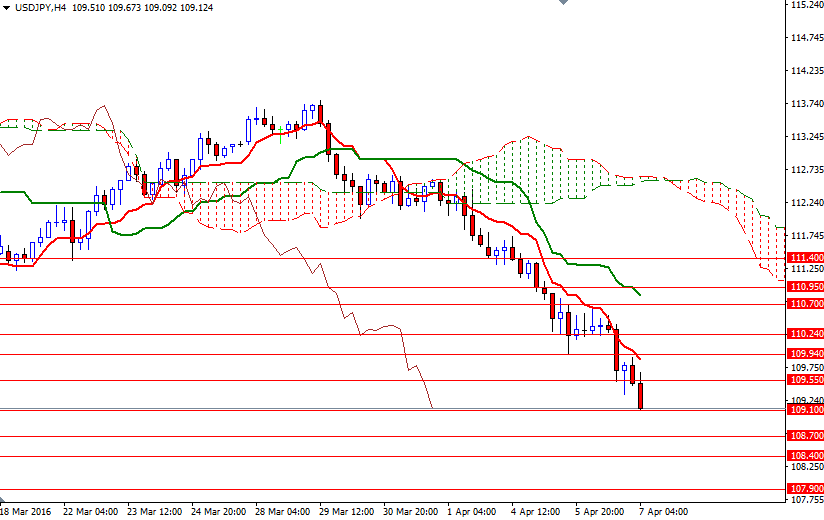The height and width of the screenshot is (520, 824).
Task: Click the 5 Apr 20:00 time label
Action: (x=600, y=512)
